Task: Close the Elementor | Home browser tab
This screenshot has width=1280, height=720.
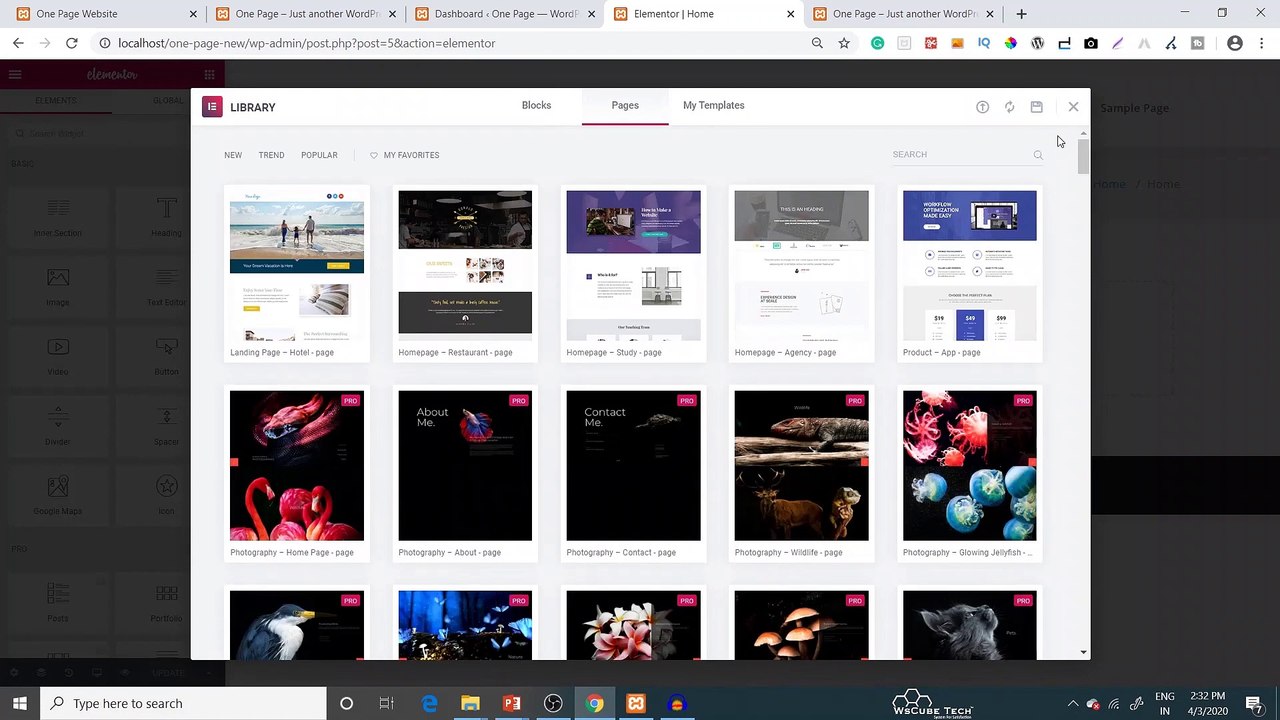Action: (791, 14)
